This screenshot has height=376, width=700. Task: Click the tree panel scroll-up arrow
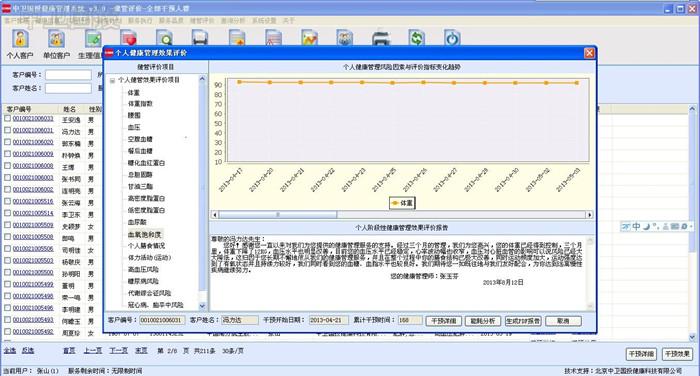(x=202, y=79)
